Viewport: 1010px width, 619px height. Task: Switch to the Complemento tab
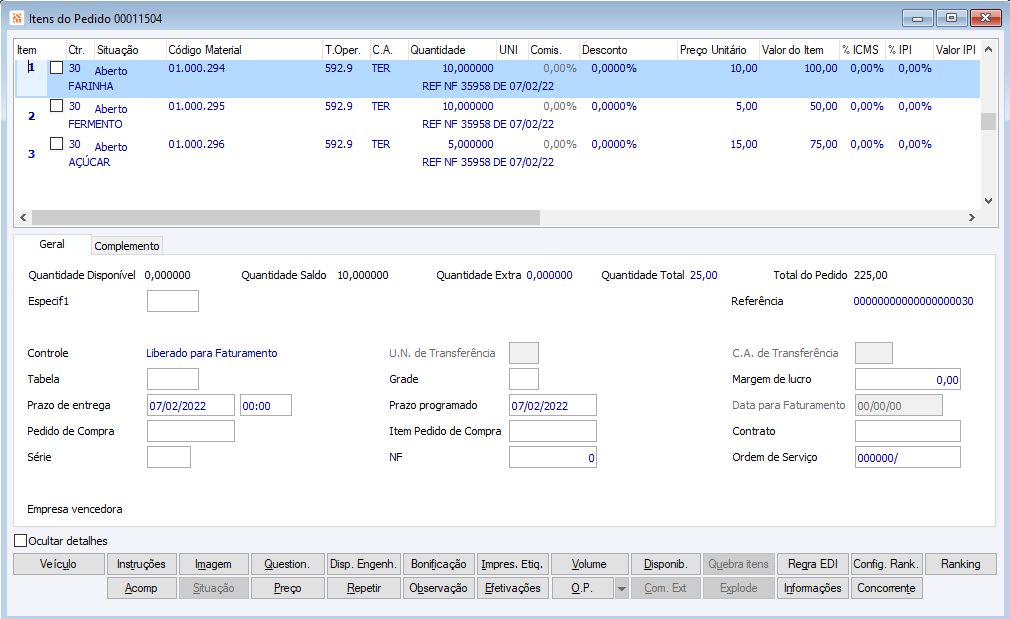tap(126, 246)
